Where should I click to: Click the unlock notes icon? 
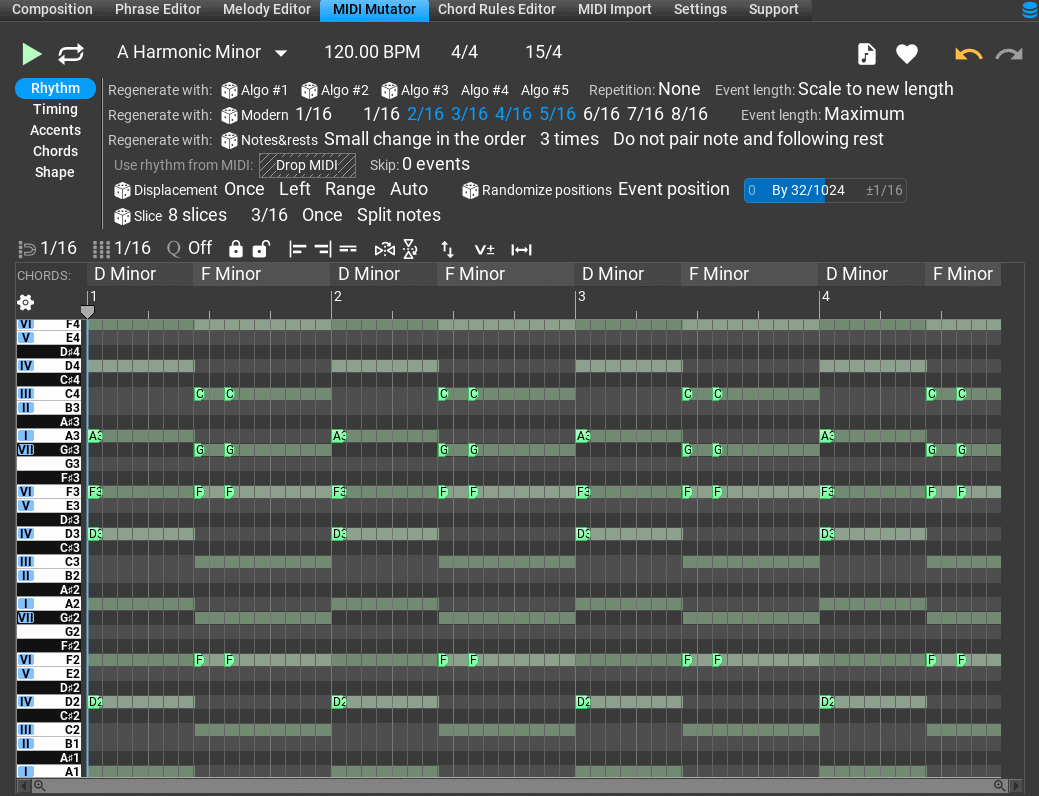point(261,249)
